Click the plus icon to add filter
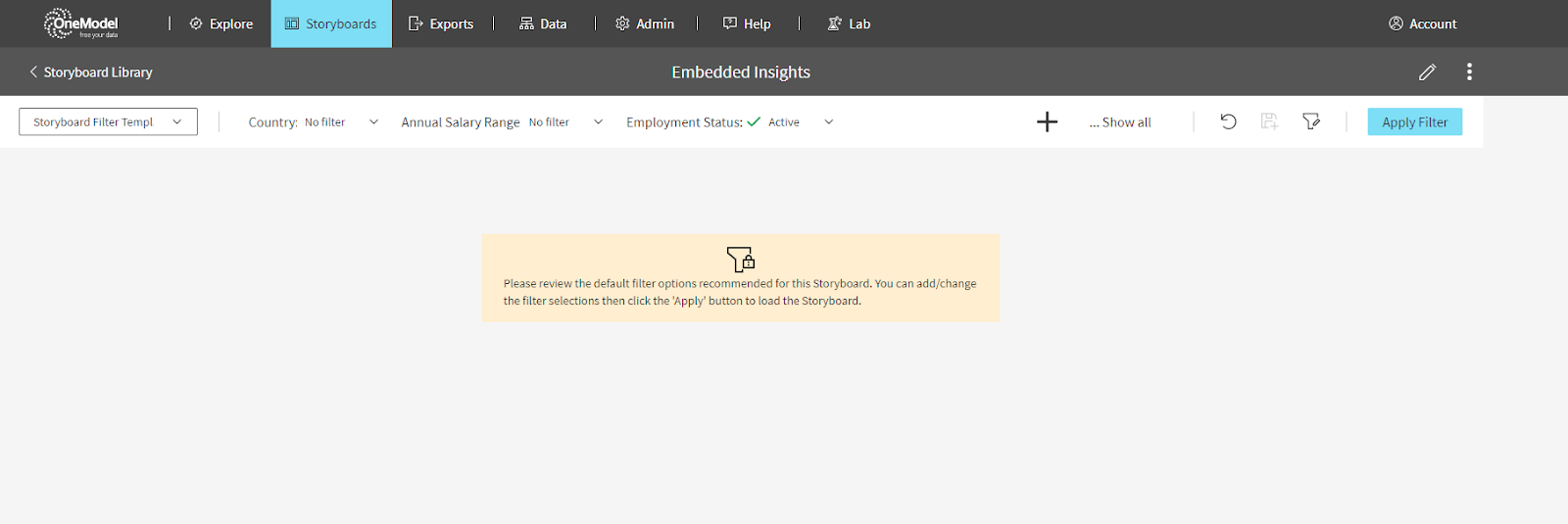The image size is (1568, 524). click(1047, 121)
